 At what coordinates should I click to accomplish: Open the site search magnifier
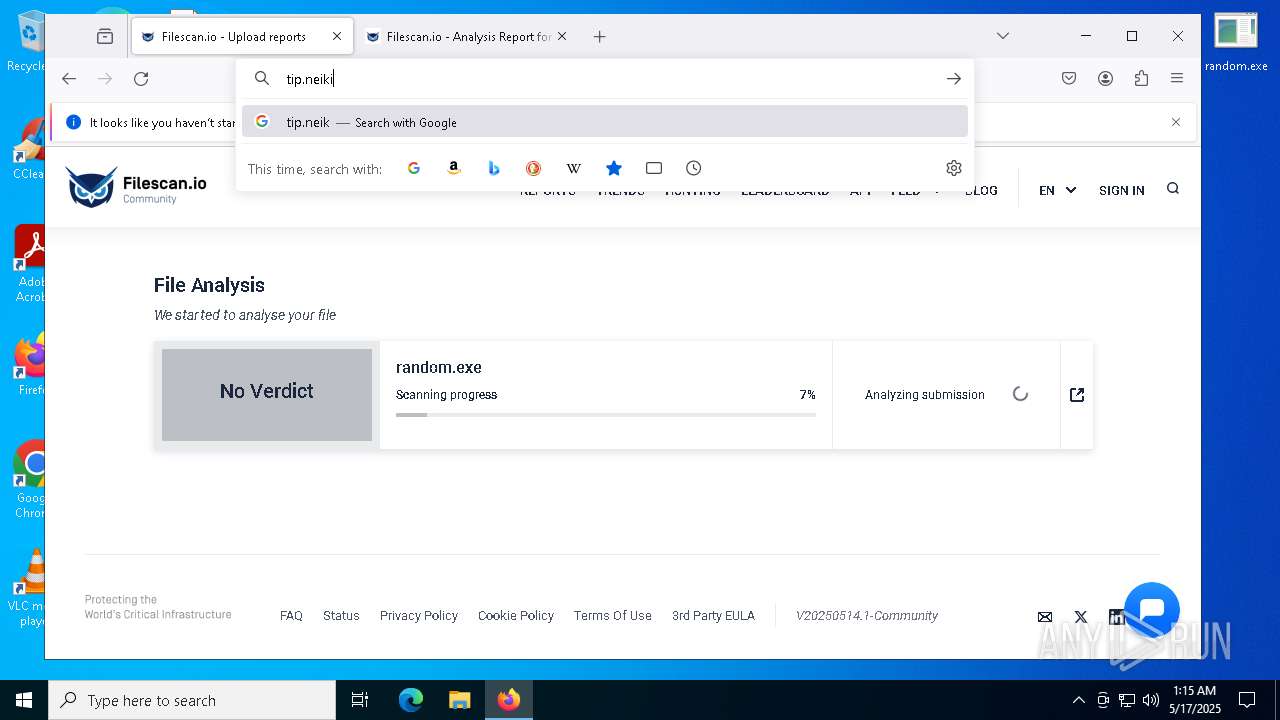click(1173, 188)
